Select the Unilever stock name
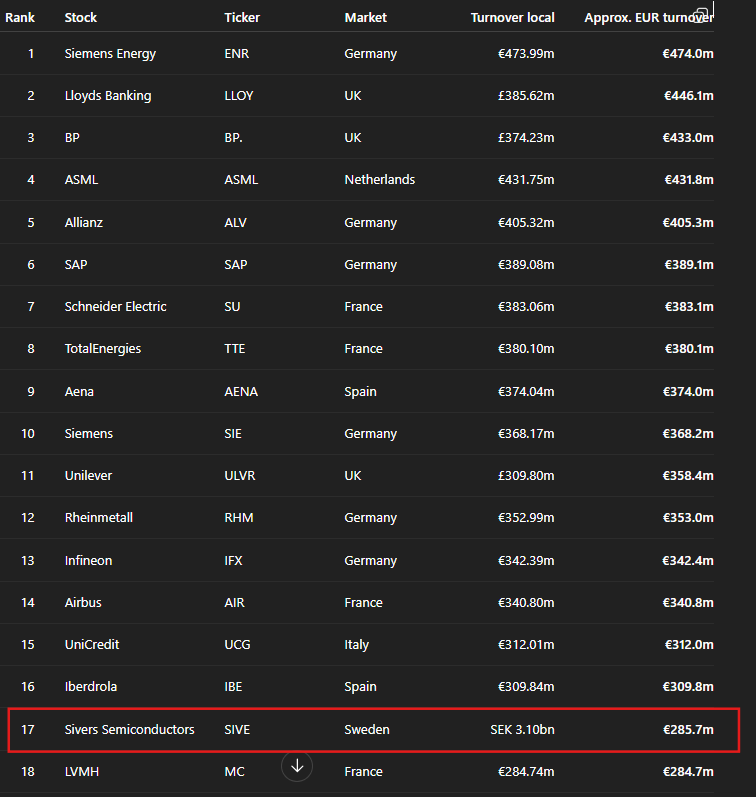The image size is (756, 797). (x=88, y=476)
